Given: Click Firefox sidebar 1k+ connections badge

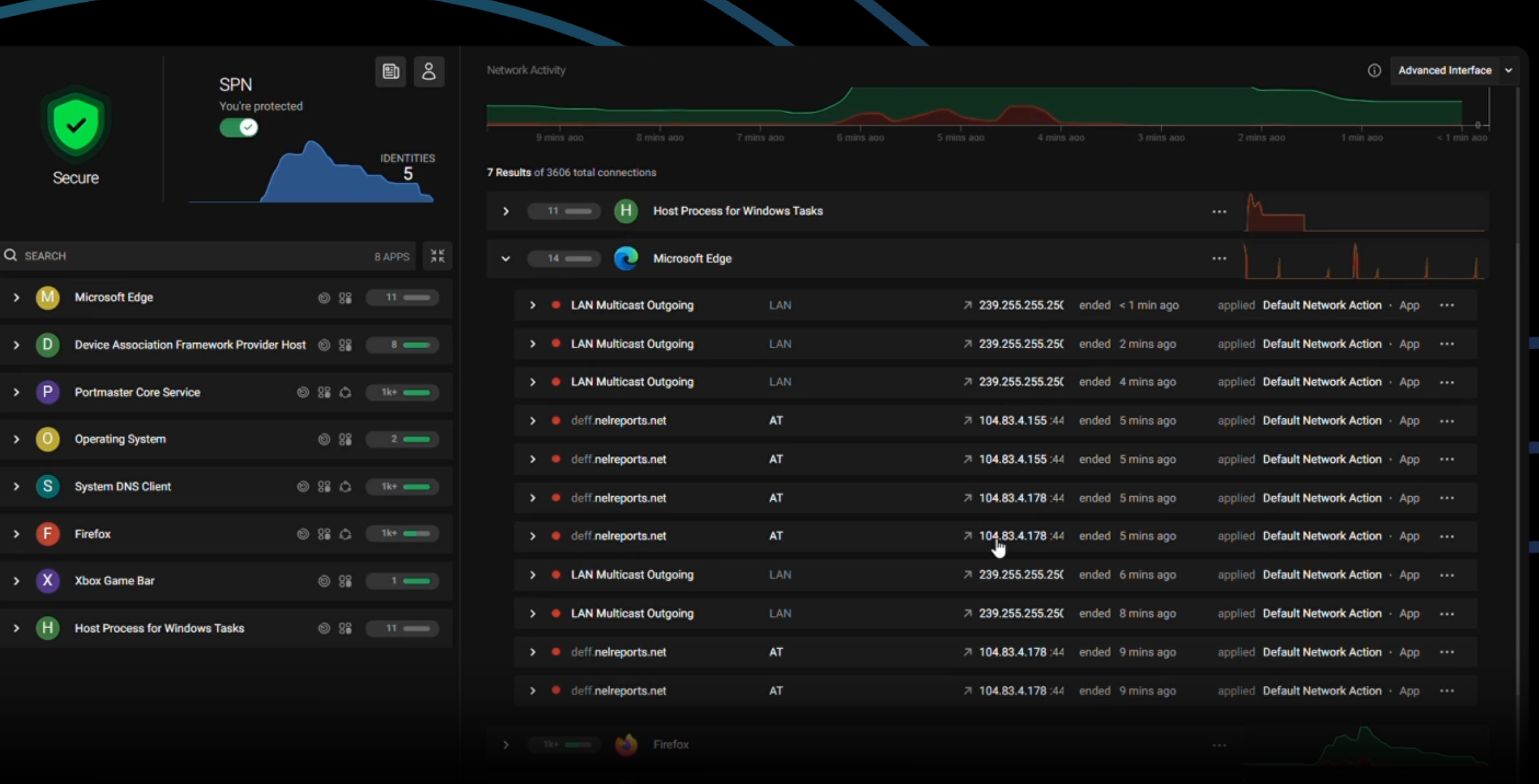Looking at the screenshot, I should click(x=402, y=533).
